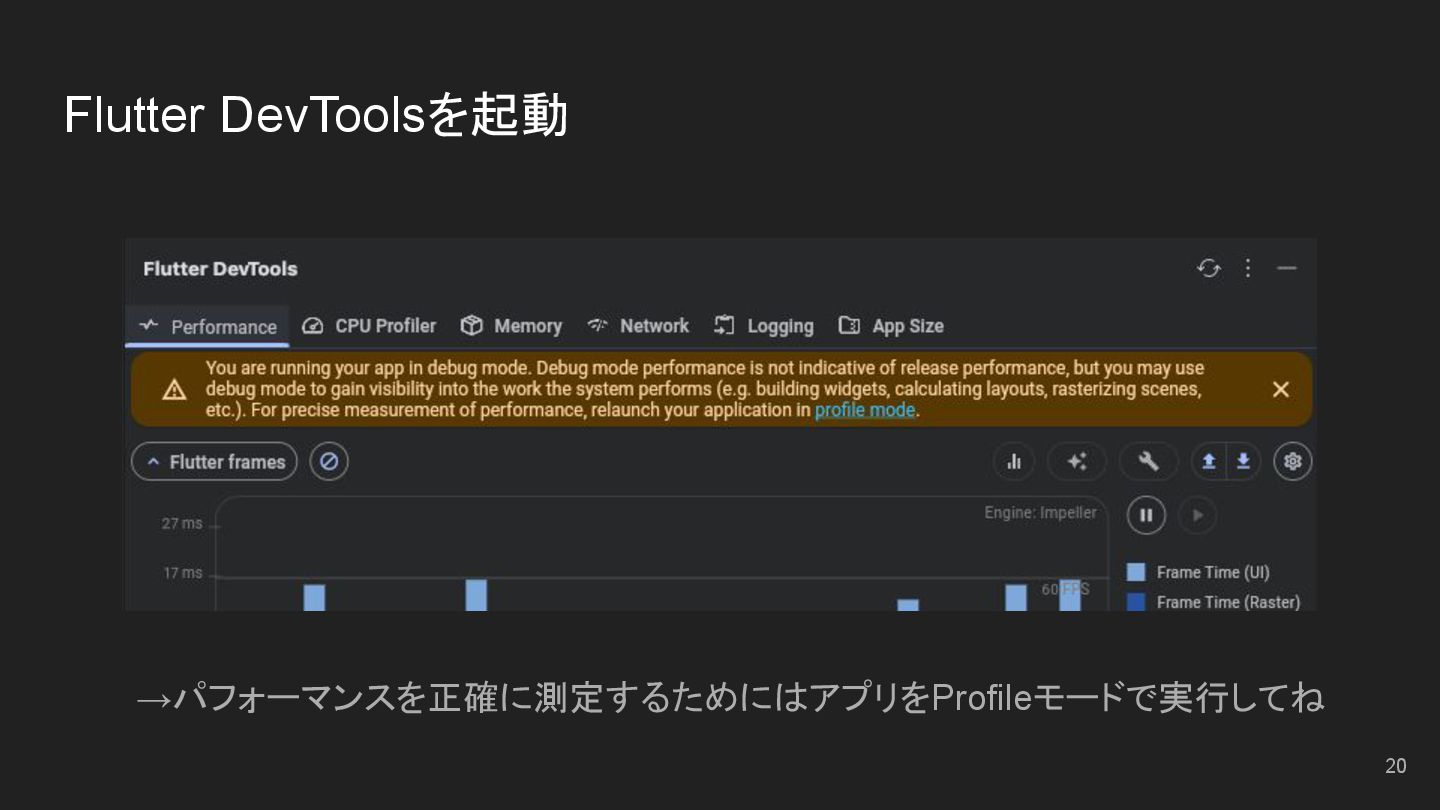Collapse the Flutter frames chart
The width and height of the screenshot is (1440, 810).
(x=215, y=462)
